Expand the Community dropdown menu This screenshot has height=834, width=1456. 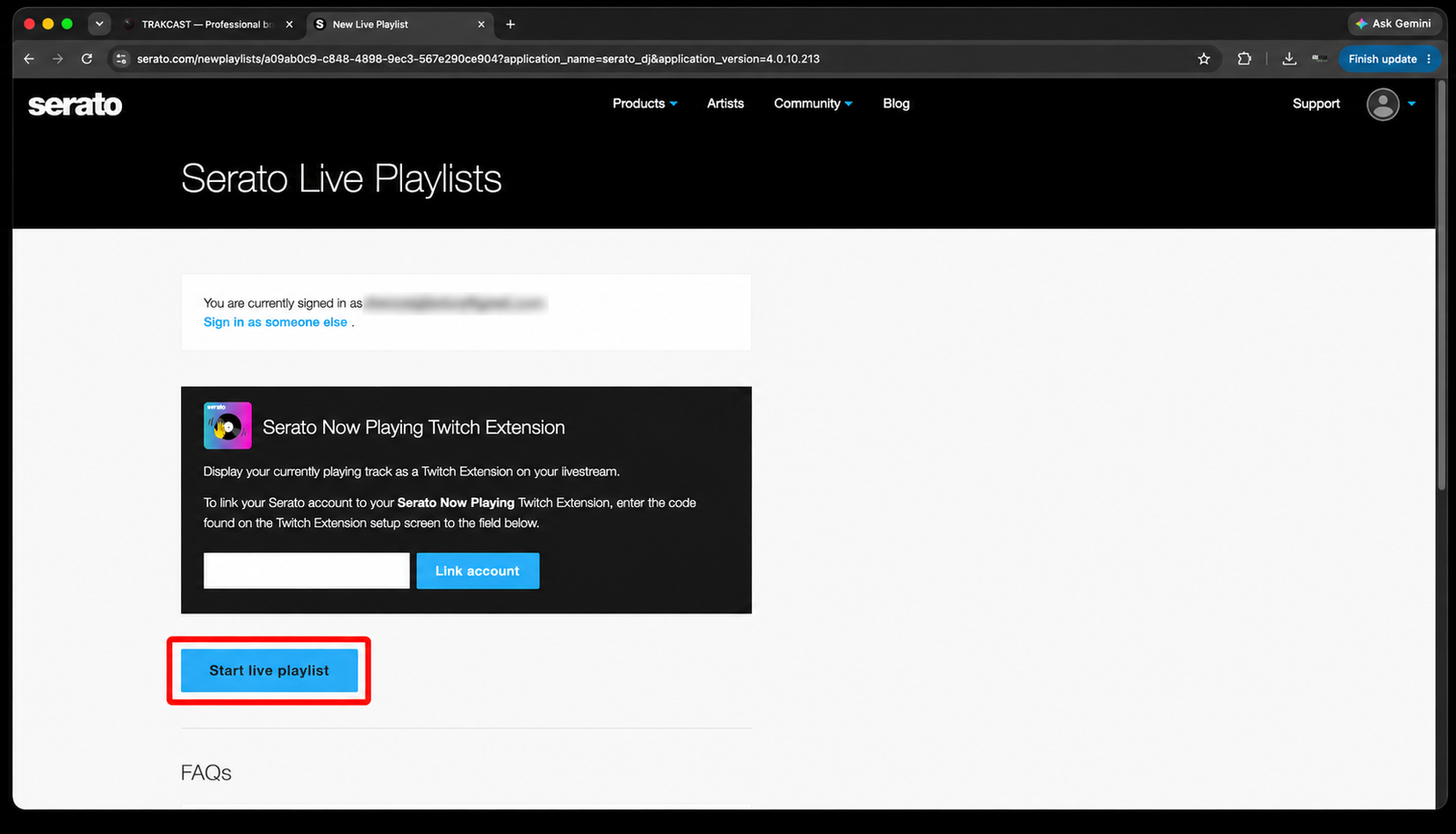click(813, 104)
